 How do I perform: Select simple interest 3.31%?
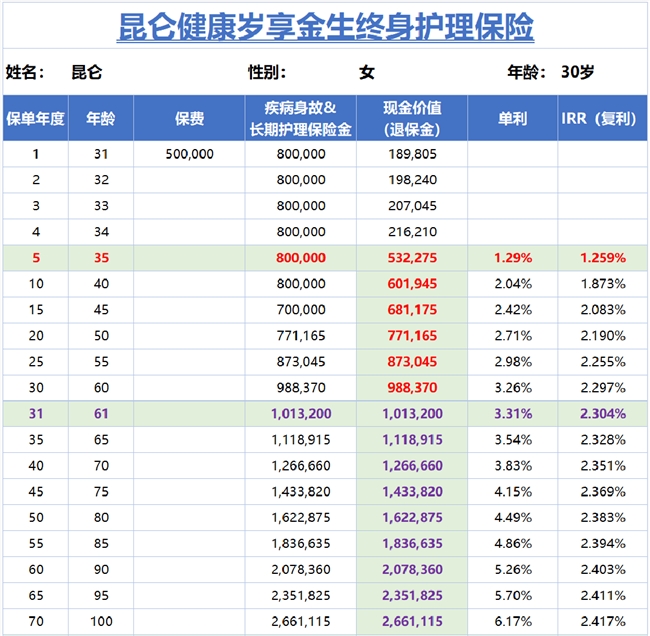[513, 414]
